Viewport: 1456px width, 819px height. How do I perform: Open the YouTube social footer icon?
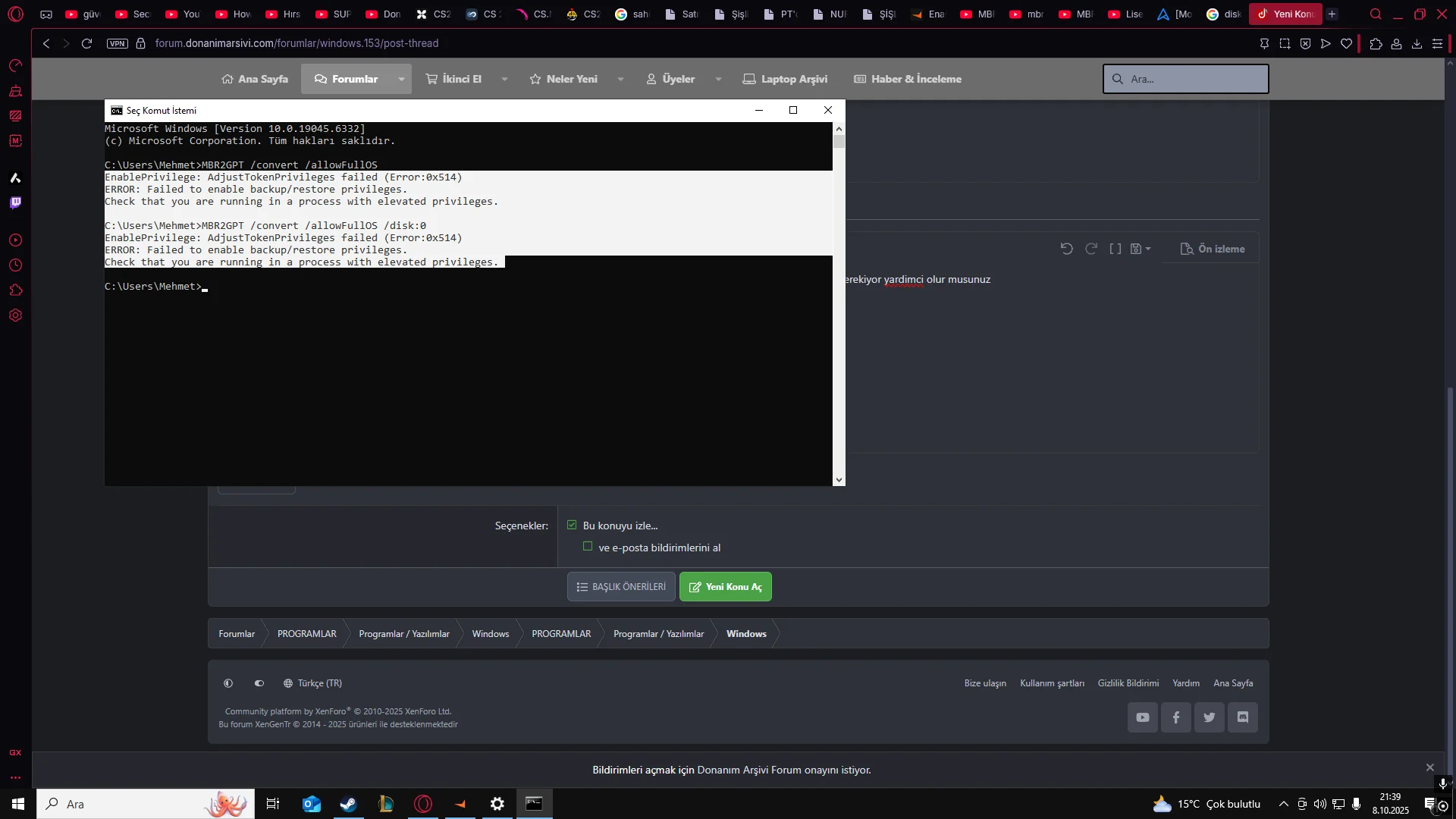click(x=1142, y=717)
